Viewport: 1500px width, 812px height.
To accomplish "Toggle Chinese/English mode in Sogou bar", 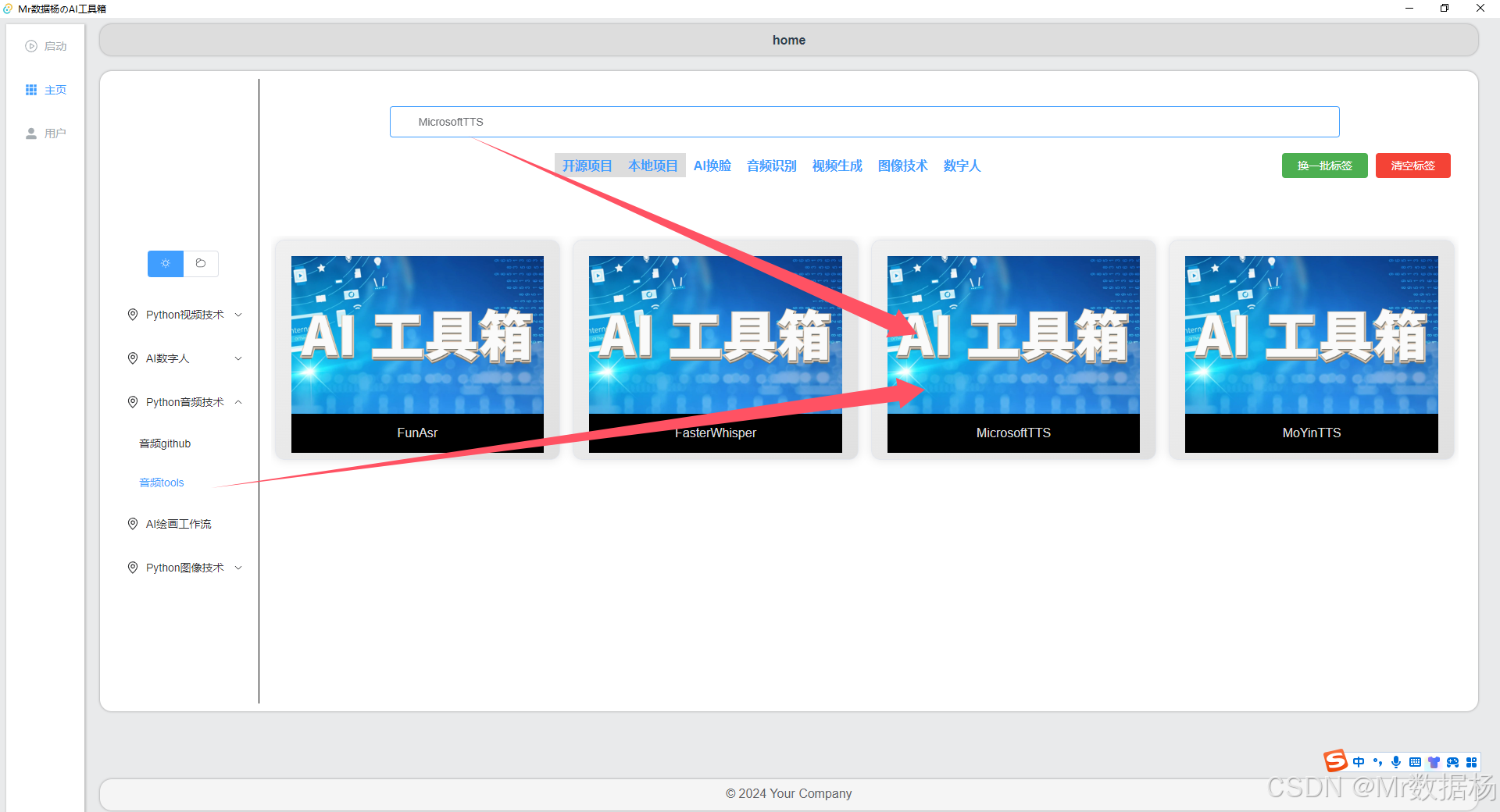I will click(1359, 762).
